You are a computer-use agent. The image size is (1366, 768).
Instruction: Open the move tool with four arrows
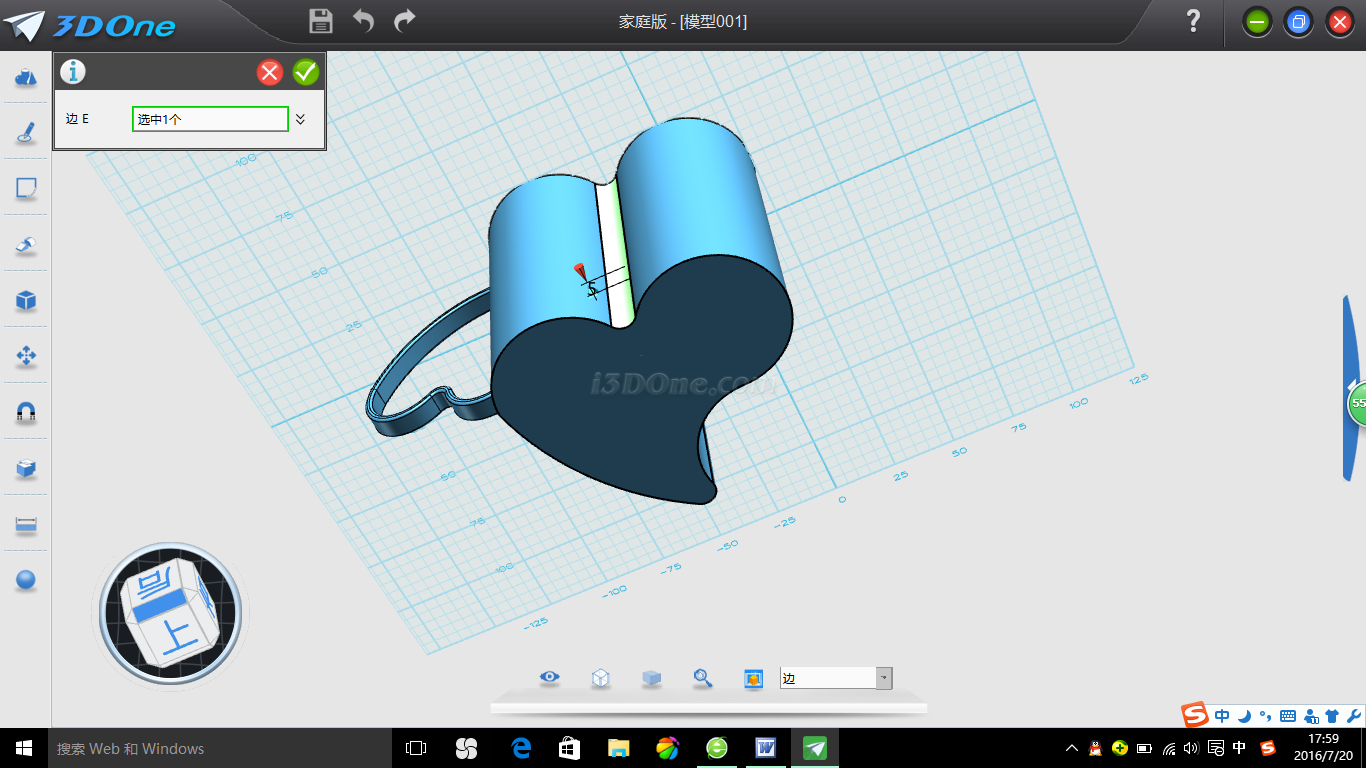(26, 356)
